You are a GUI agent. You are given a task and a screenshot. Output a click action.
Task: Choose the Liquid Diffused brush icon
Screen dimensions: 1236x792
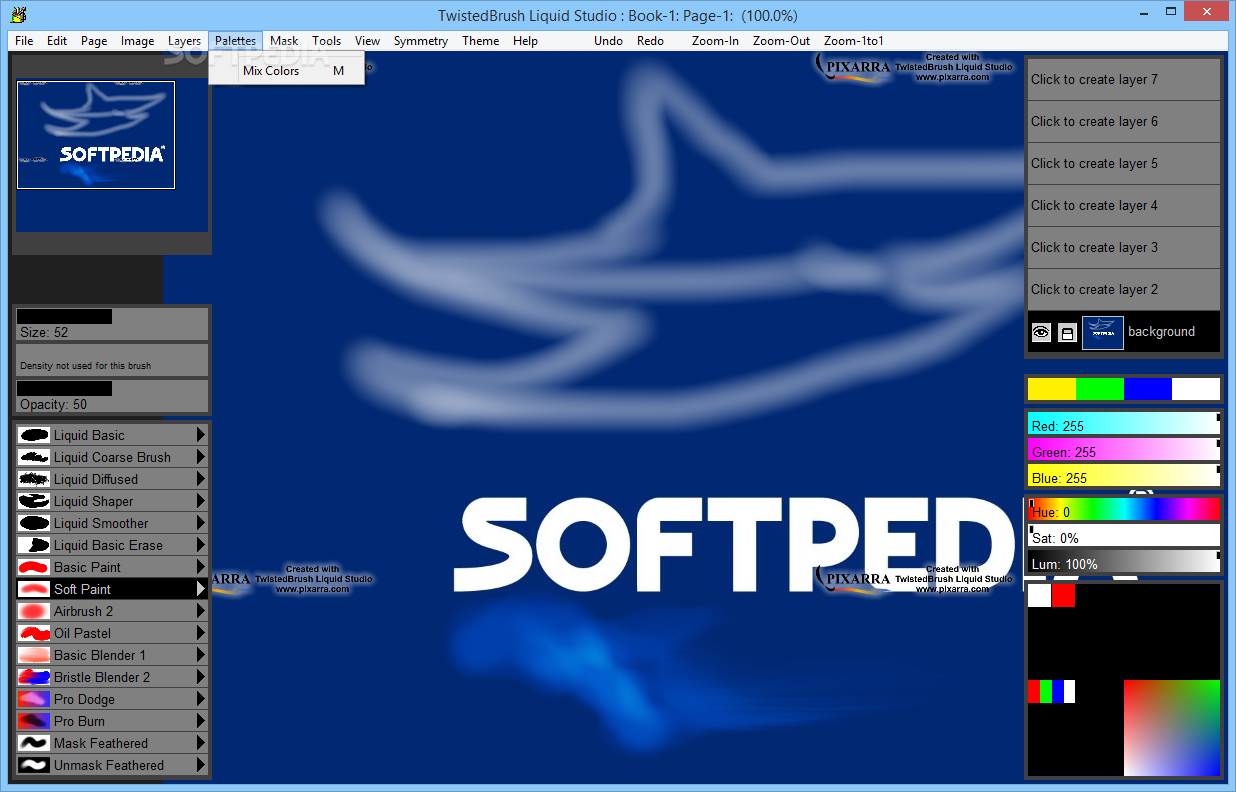coord(34,479)
